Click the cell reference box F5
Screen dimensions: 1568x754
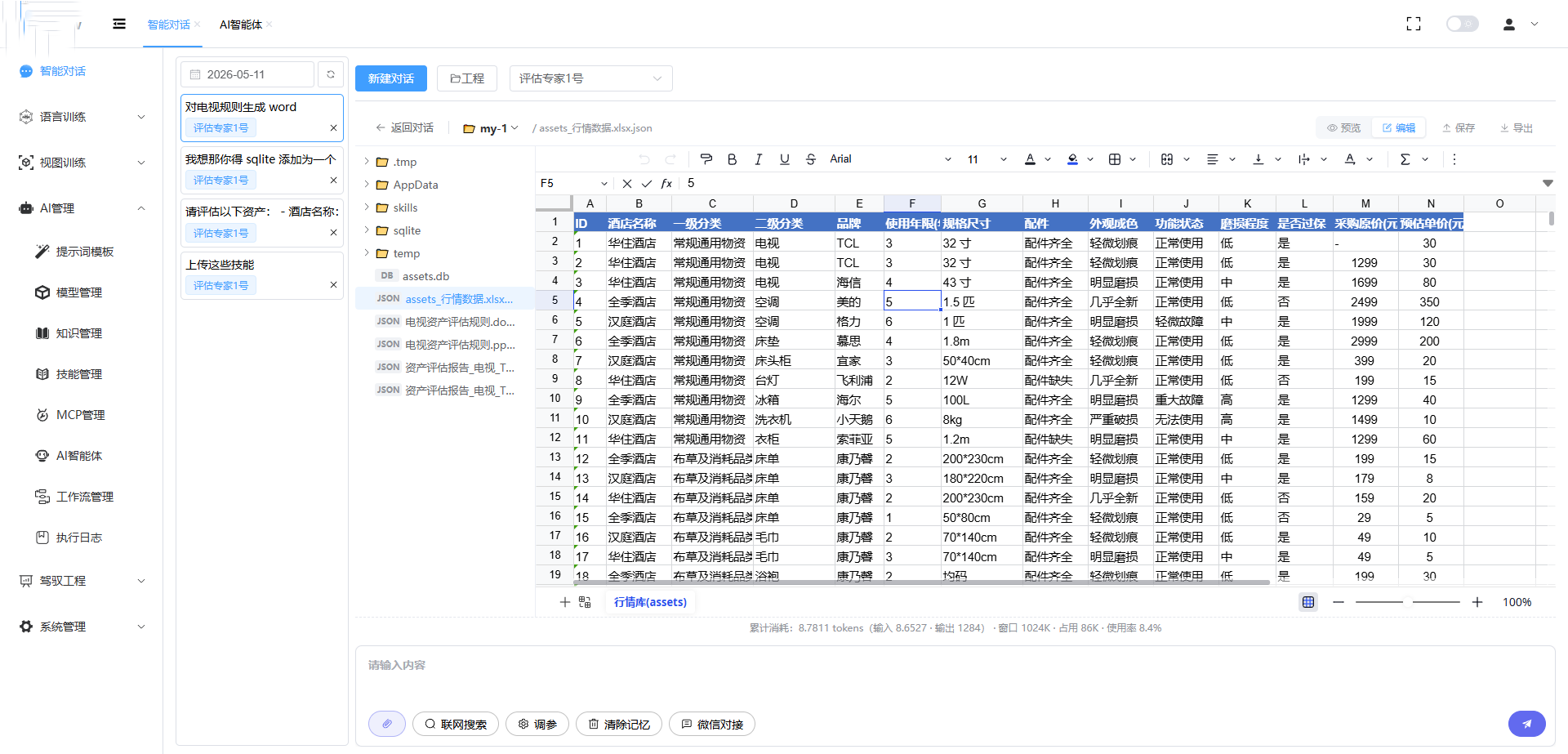point(574,183)
